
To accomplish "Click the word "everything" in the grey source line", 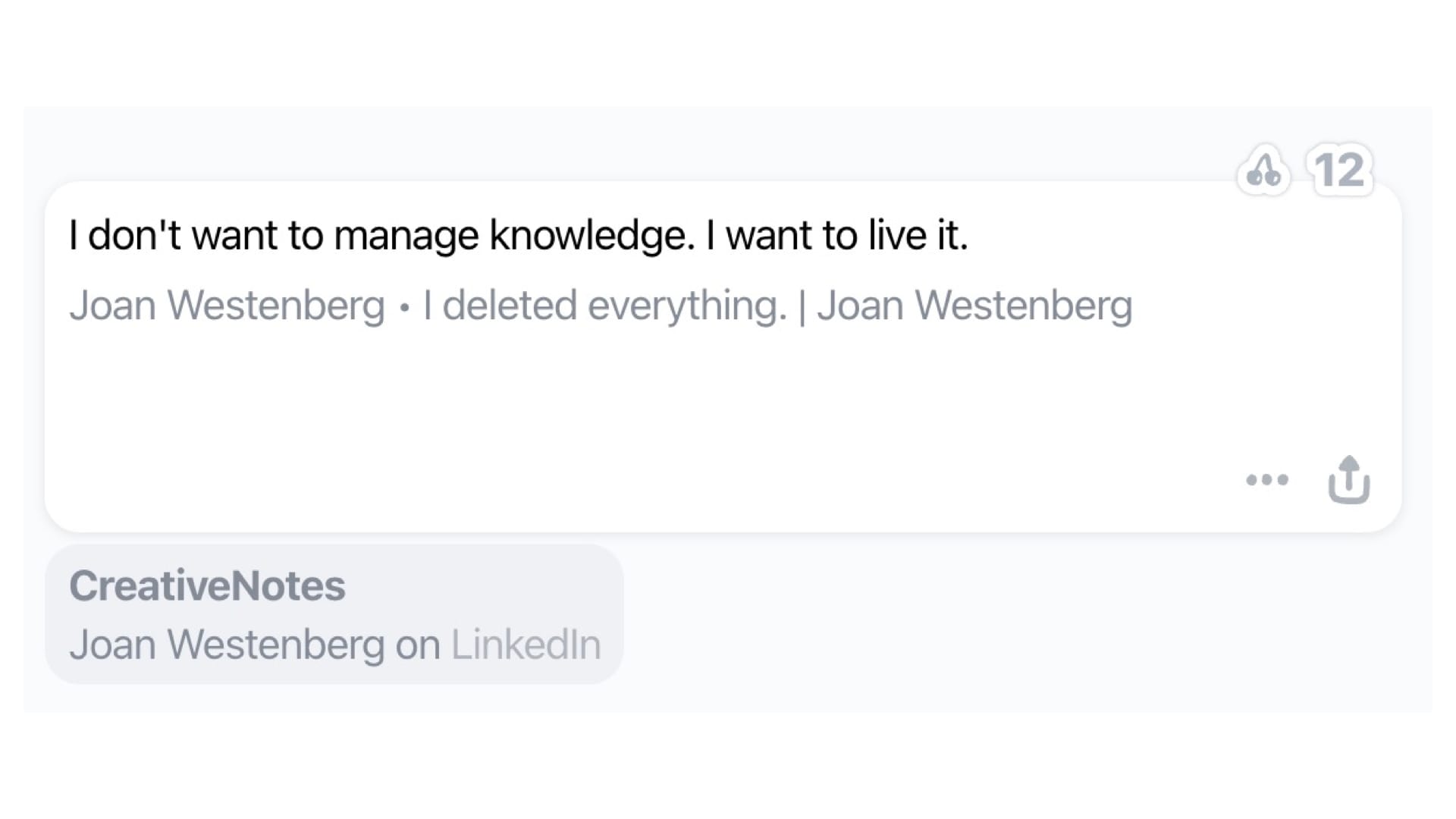I will click(687, 306).
